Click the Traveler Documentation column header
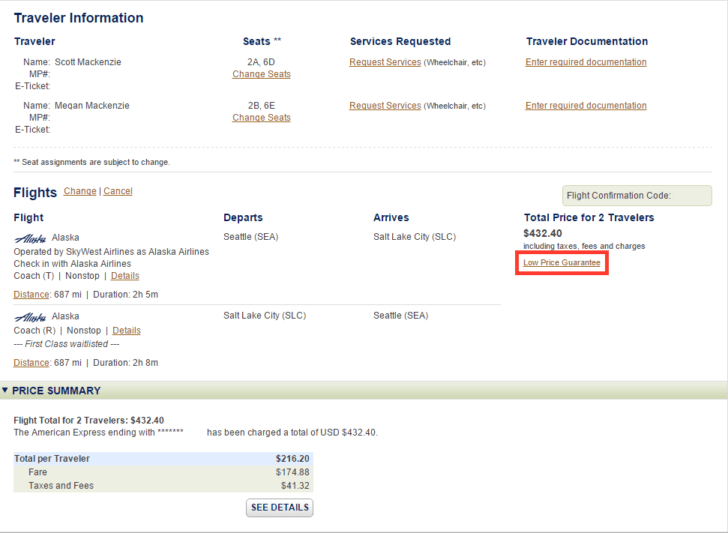This screenshot has width=728, height=533. coord(587,42)
